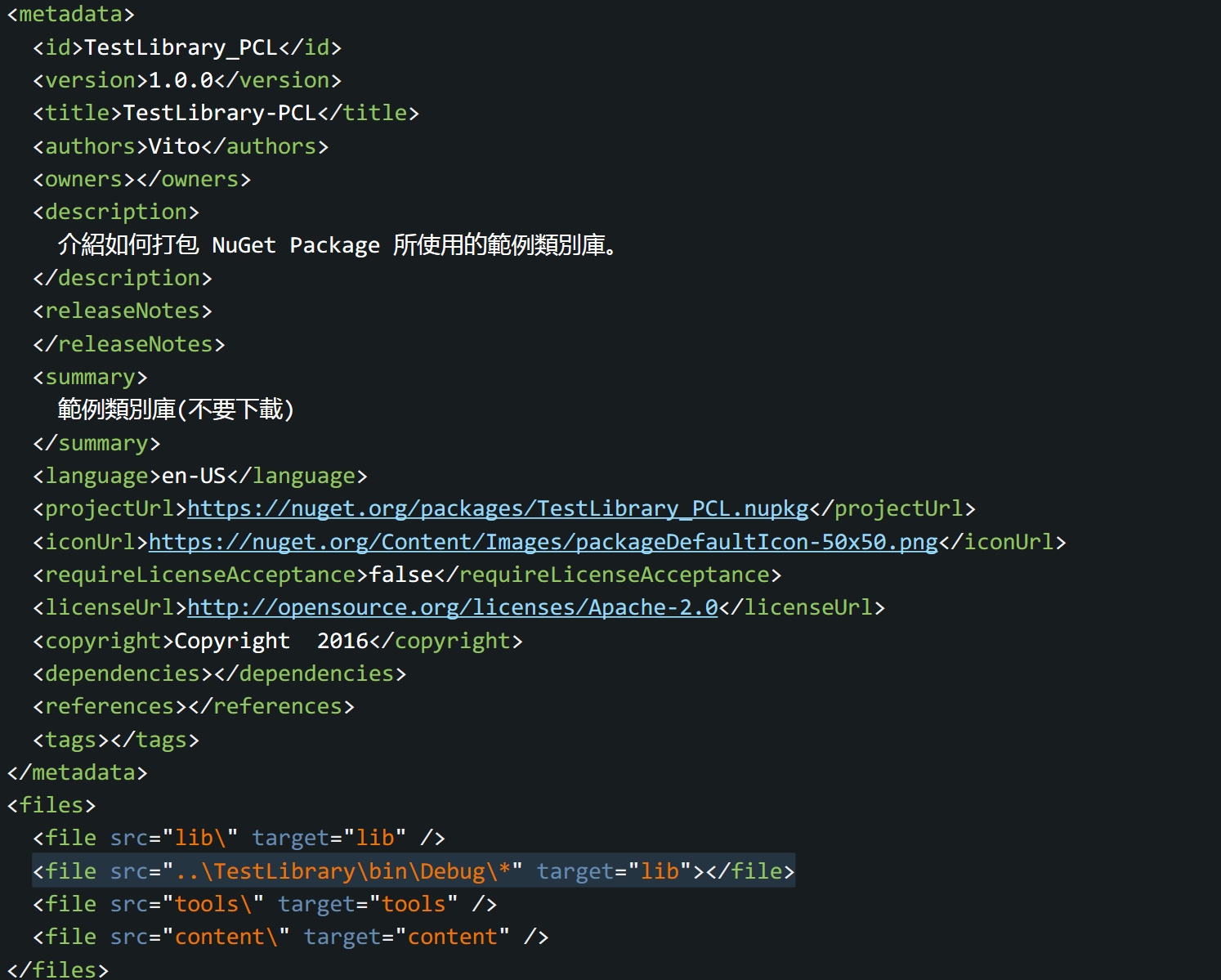Click the Chinese description text about NuGet Package
1221x980 pixels.
337,245
